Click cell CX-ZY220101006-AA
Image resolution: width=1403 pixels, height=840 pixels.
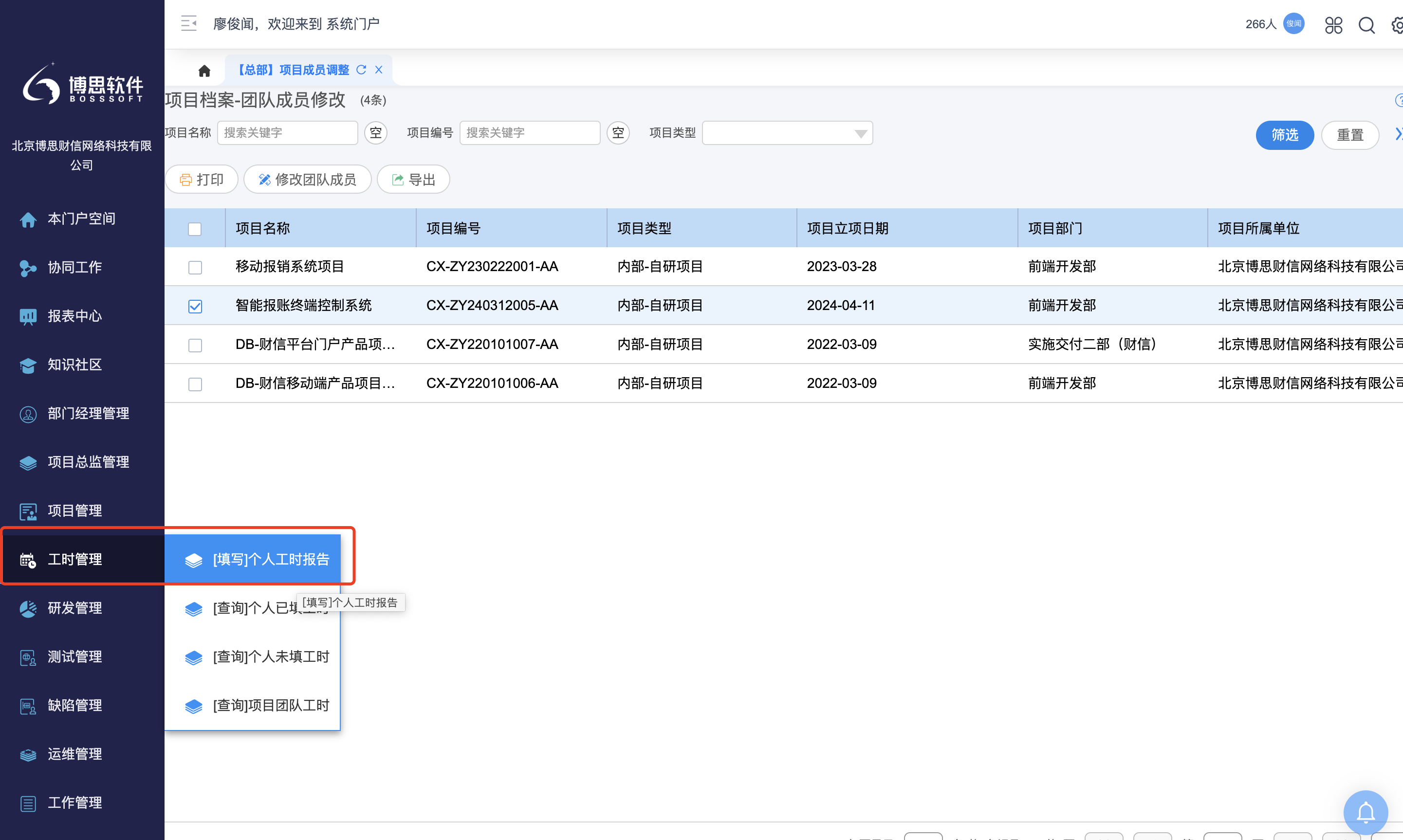pos(492,383)
